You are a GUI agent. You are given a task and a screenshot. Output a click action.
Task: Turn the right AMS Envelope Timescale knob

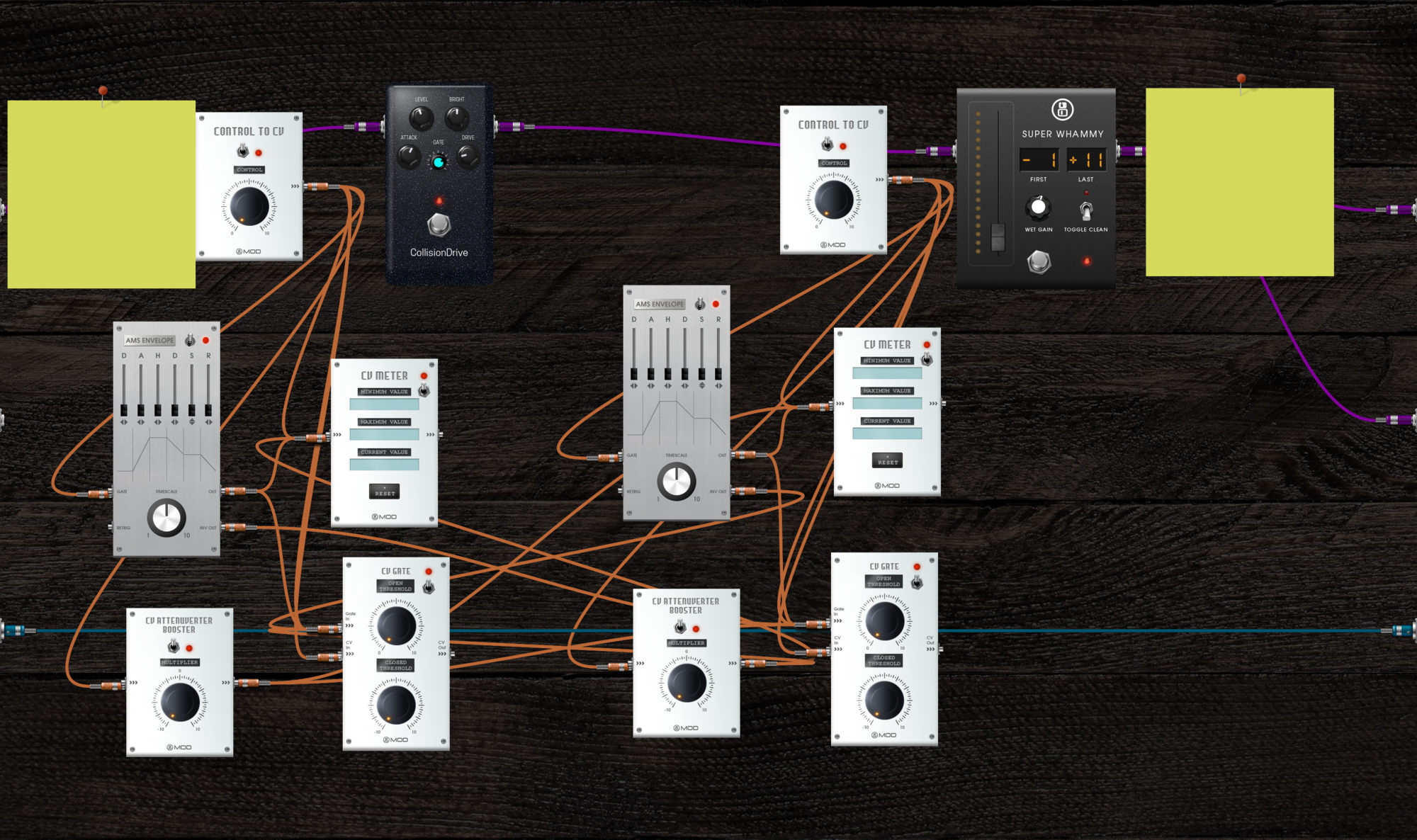click(677, 482)
